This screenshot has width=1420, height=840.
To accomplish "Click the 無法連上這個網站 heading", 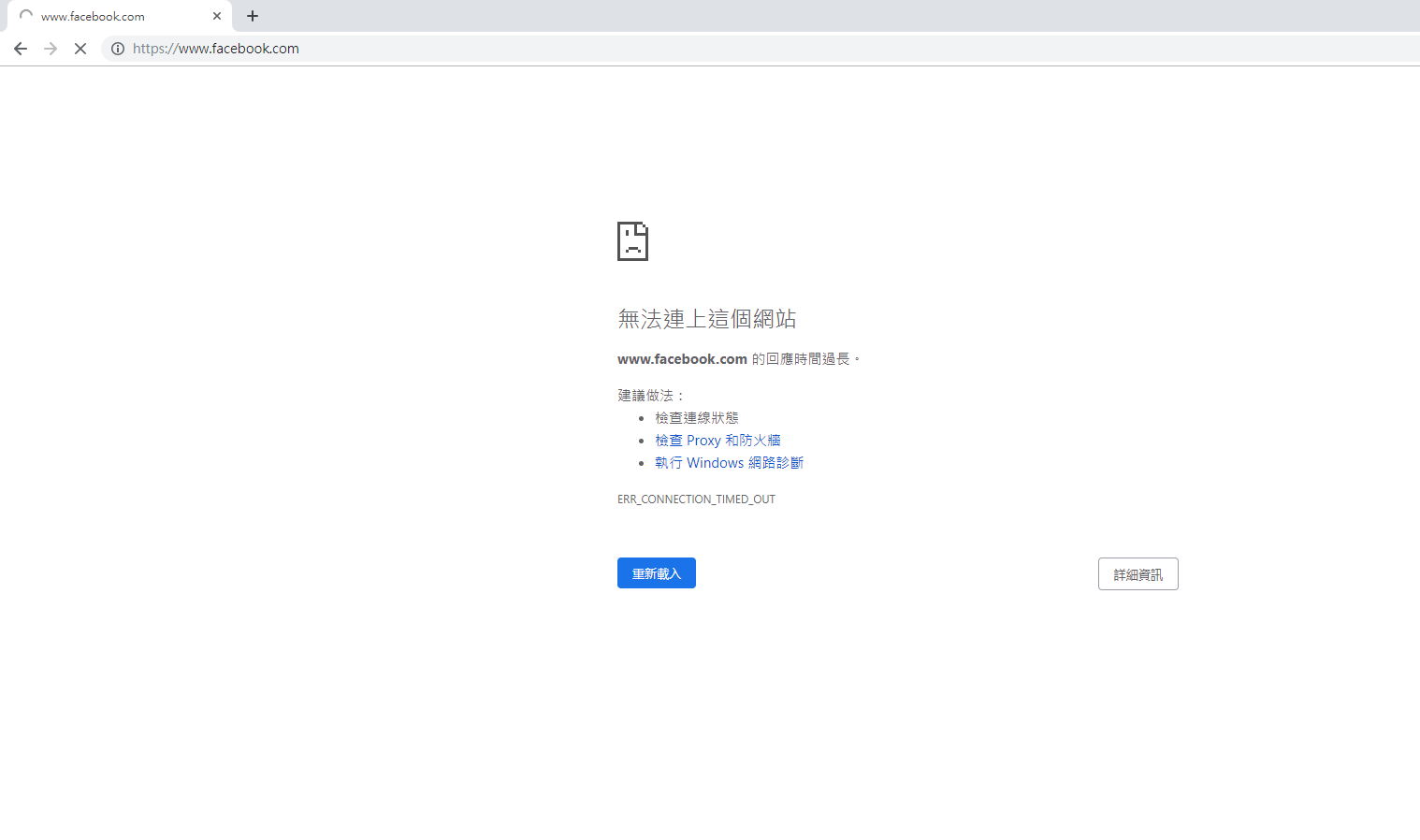I will (x=706, y=319).
